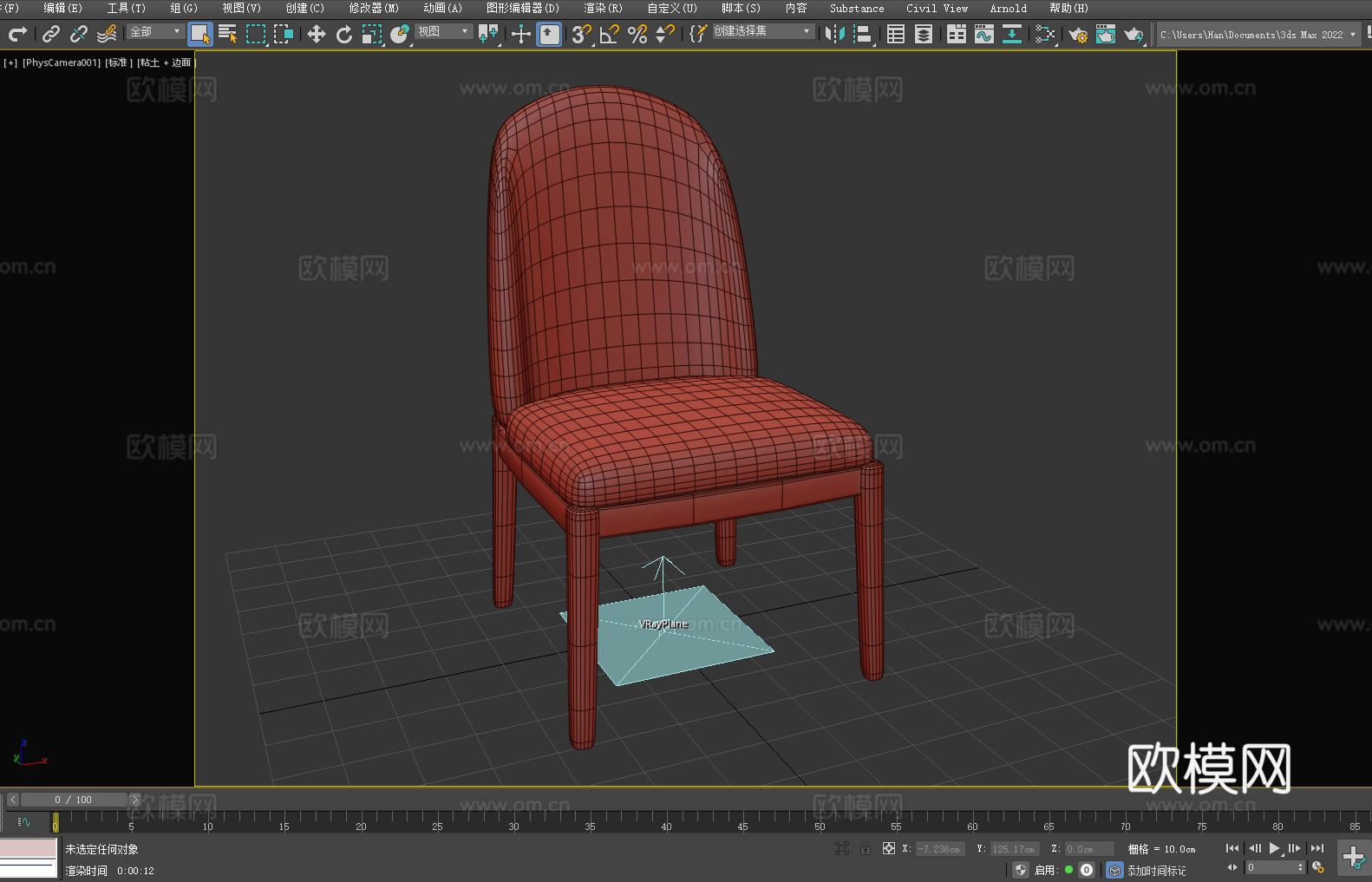Screen dimensions: 1372x882
Task: Click the Y coordinate field
Action: [x=1015, y=849]
